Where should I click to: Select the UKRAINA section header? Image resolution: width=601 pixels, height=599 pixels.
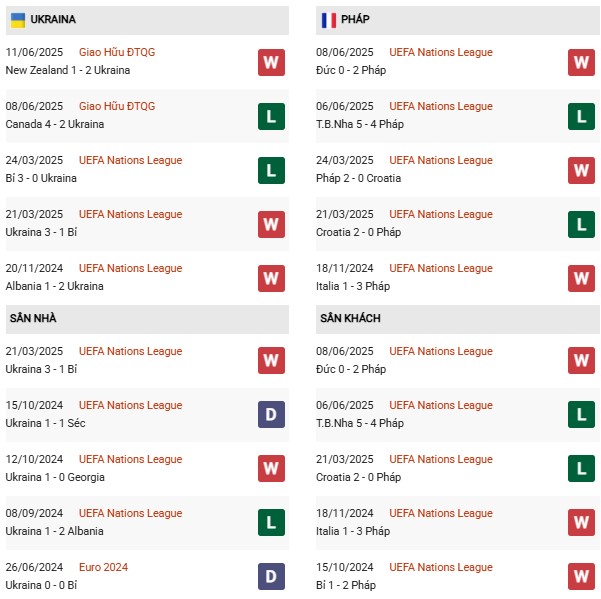click(x=53, y=20)
